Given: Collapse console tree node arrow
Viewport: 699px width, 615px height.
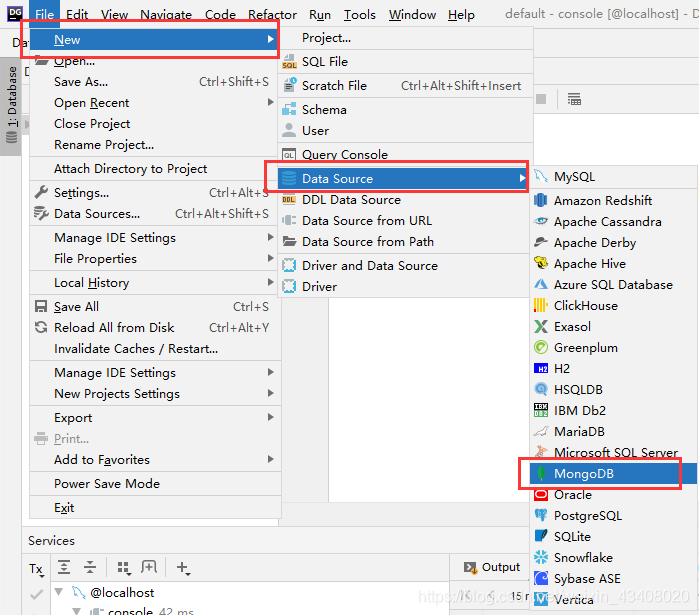Looking at the screenshot, I should [76, 611].
